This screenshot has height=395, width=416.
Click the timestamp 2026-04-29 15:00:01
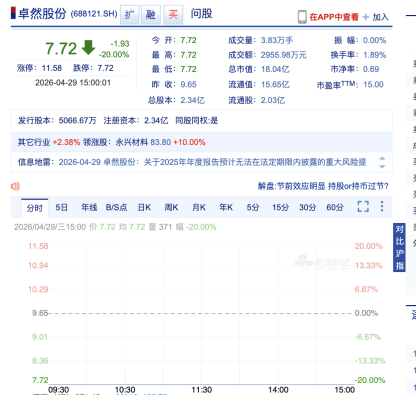73,83
